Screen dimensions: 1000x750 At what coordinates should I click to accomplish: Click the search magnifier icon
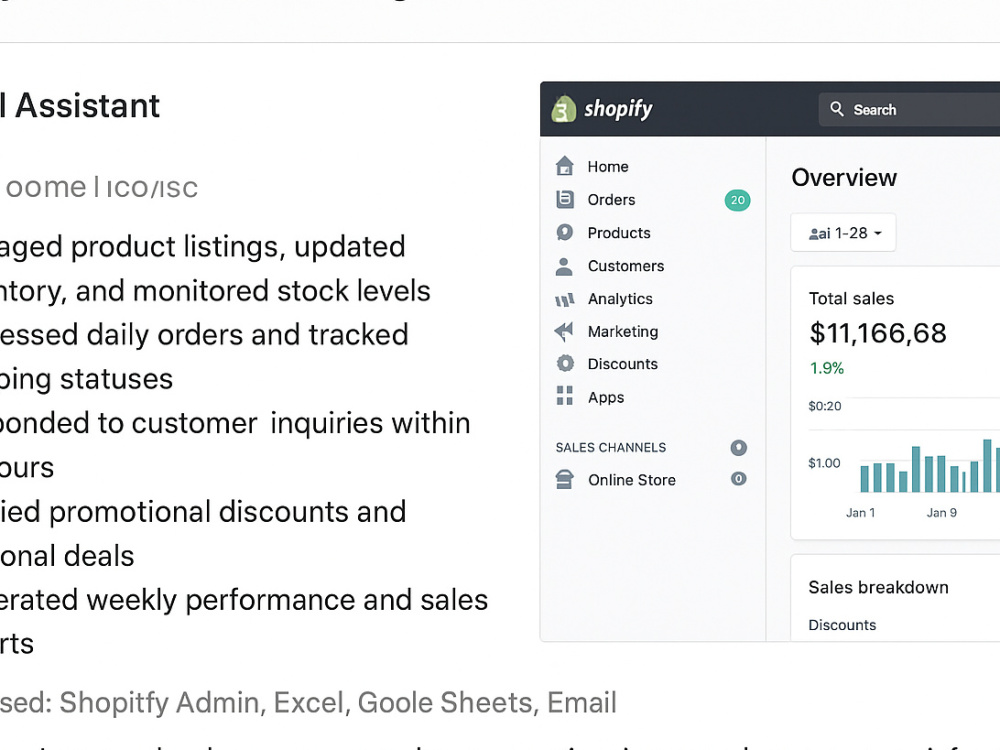[x=837, y=109]
